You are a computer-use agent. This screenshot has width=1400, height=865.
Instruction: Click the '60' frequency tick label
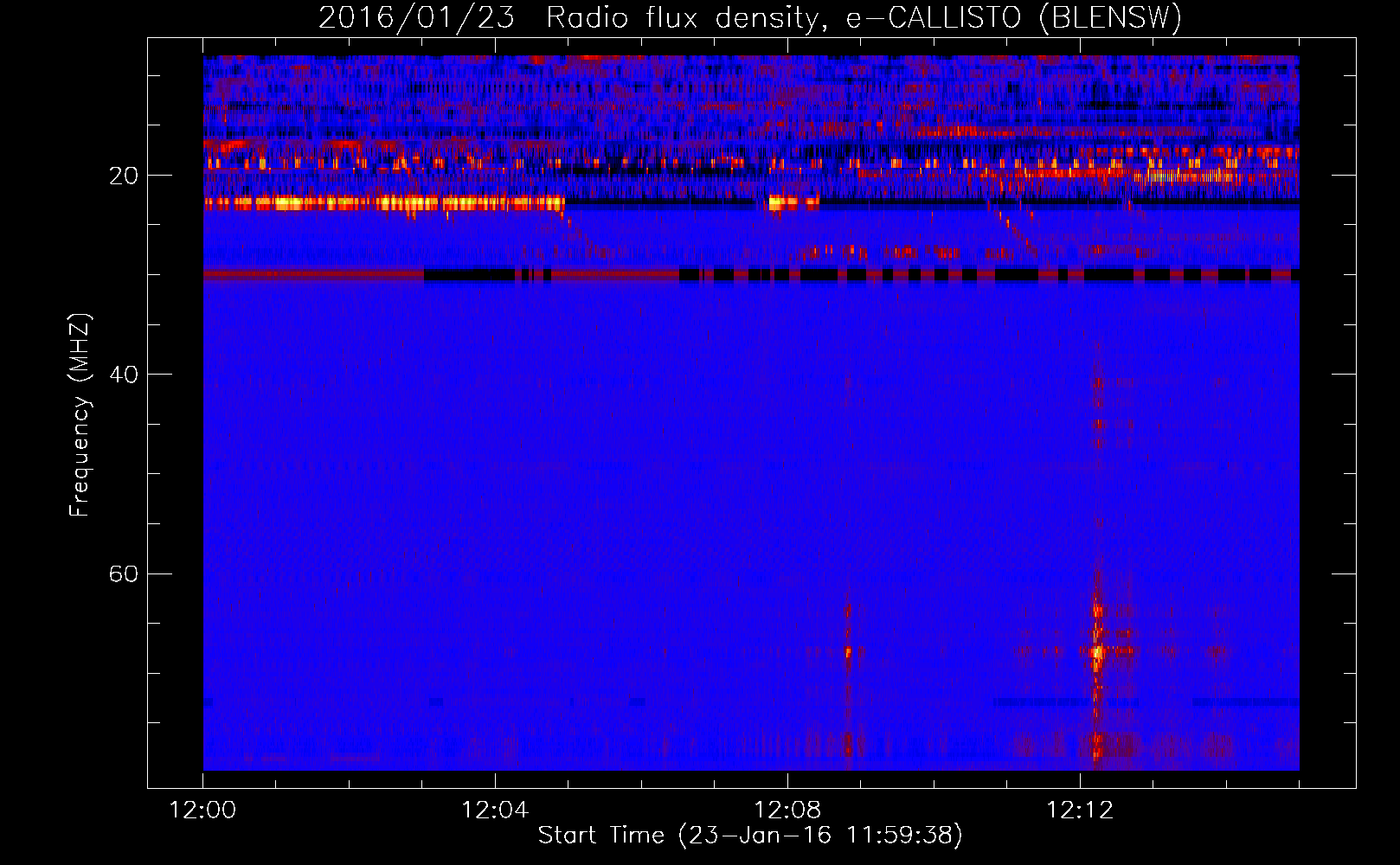tap(123, 573)
